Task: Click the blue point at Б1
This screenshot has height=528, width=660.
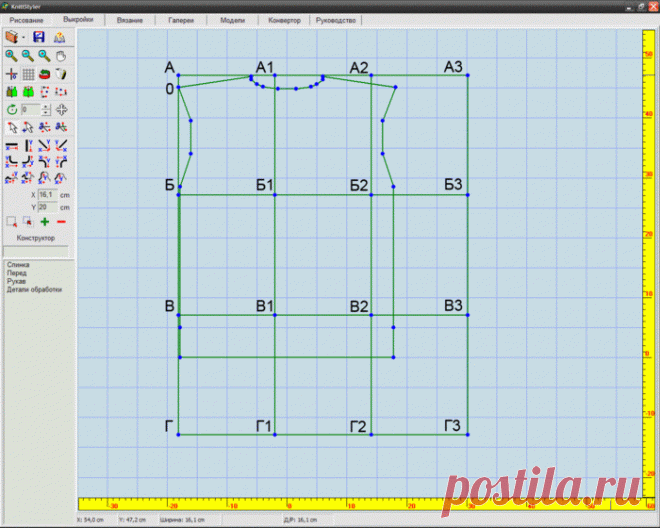Action: pos(275,195)
